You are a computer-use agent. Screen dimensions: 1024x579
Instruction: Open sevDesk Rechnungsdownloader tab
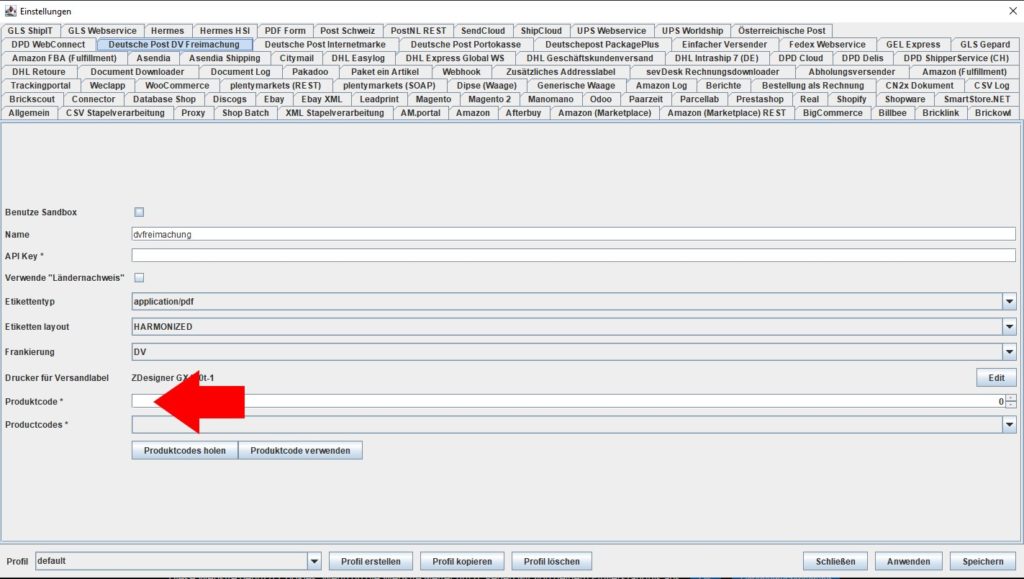point(712,72)
